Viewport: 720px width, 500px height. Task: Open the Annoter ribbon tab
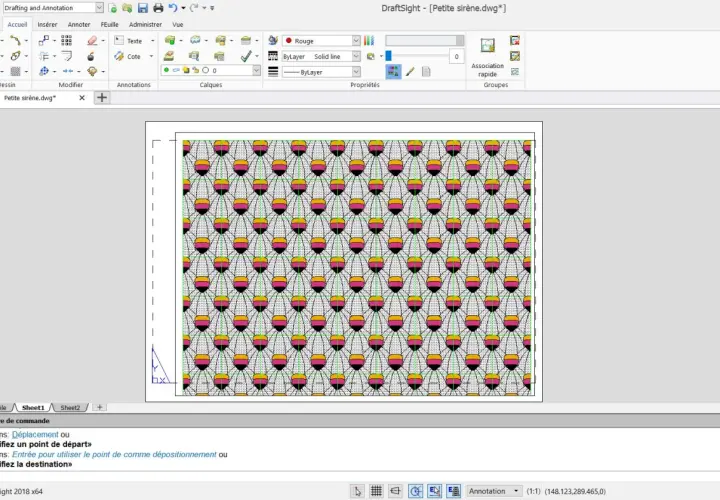[79, 24]
